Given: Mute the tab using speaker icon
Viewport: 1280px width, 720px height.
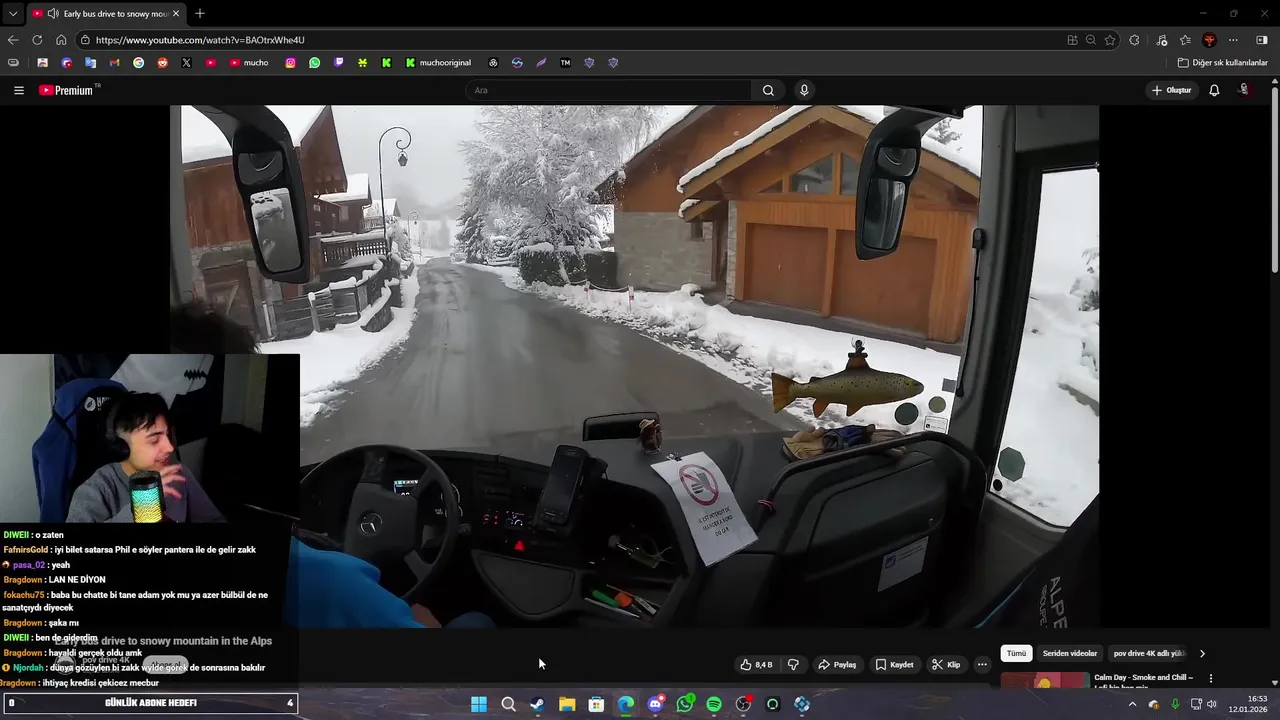Looking at the screenshot, I should (52, 14).
